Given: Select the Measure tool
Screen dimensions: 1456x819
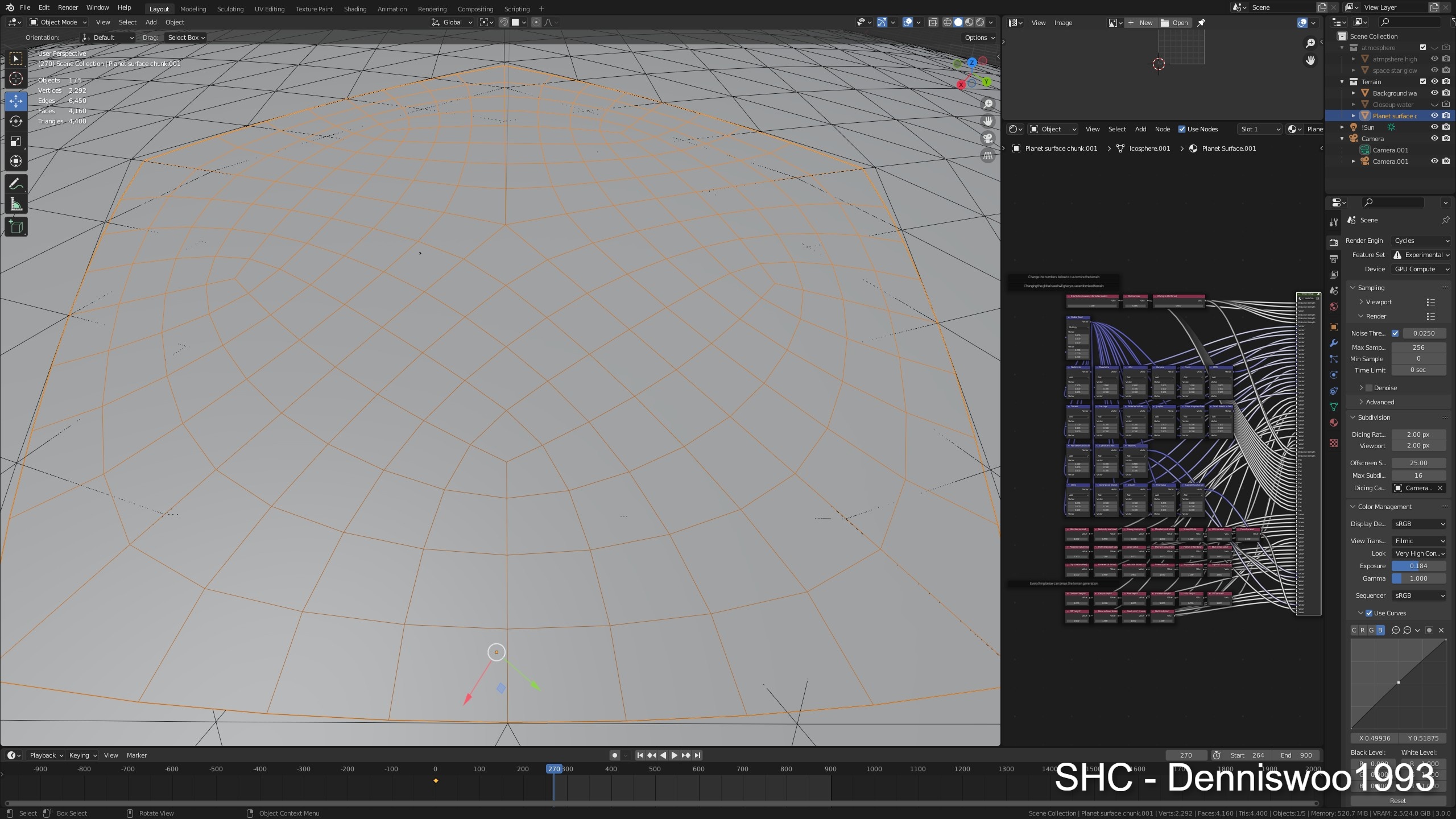Looking at the screenshot, I should pyautogui.click(x=15, y=203).
